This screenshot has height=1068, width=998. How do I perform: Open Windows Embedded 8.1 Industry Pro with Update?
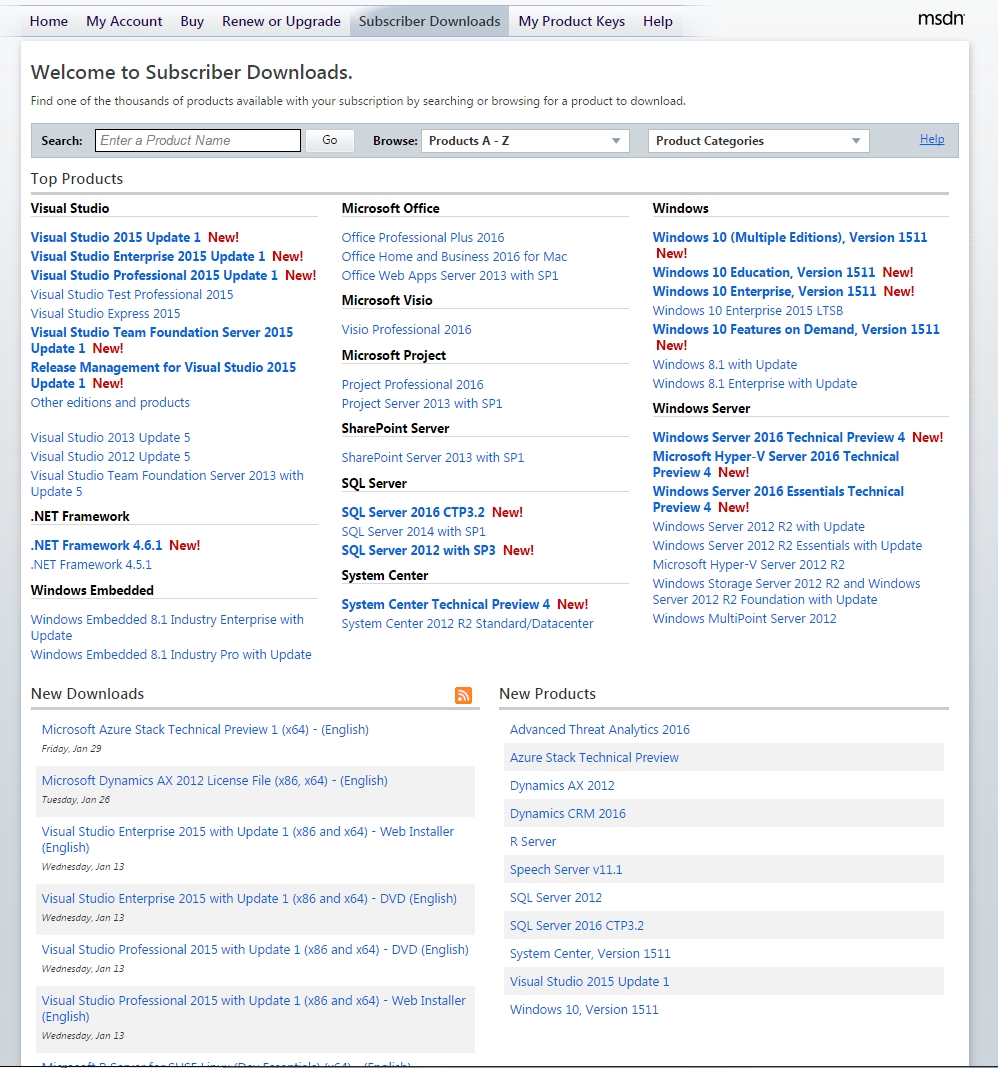(171, 655)
